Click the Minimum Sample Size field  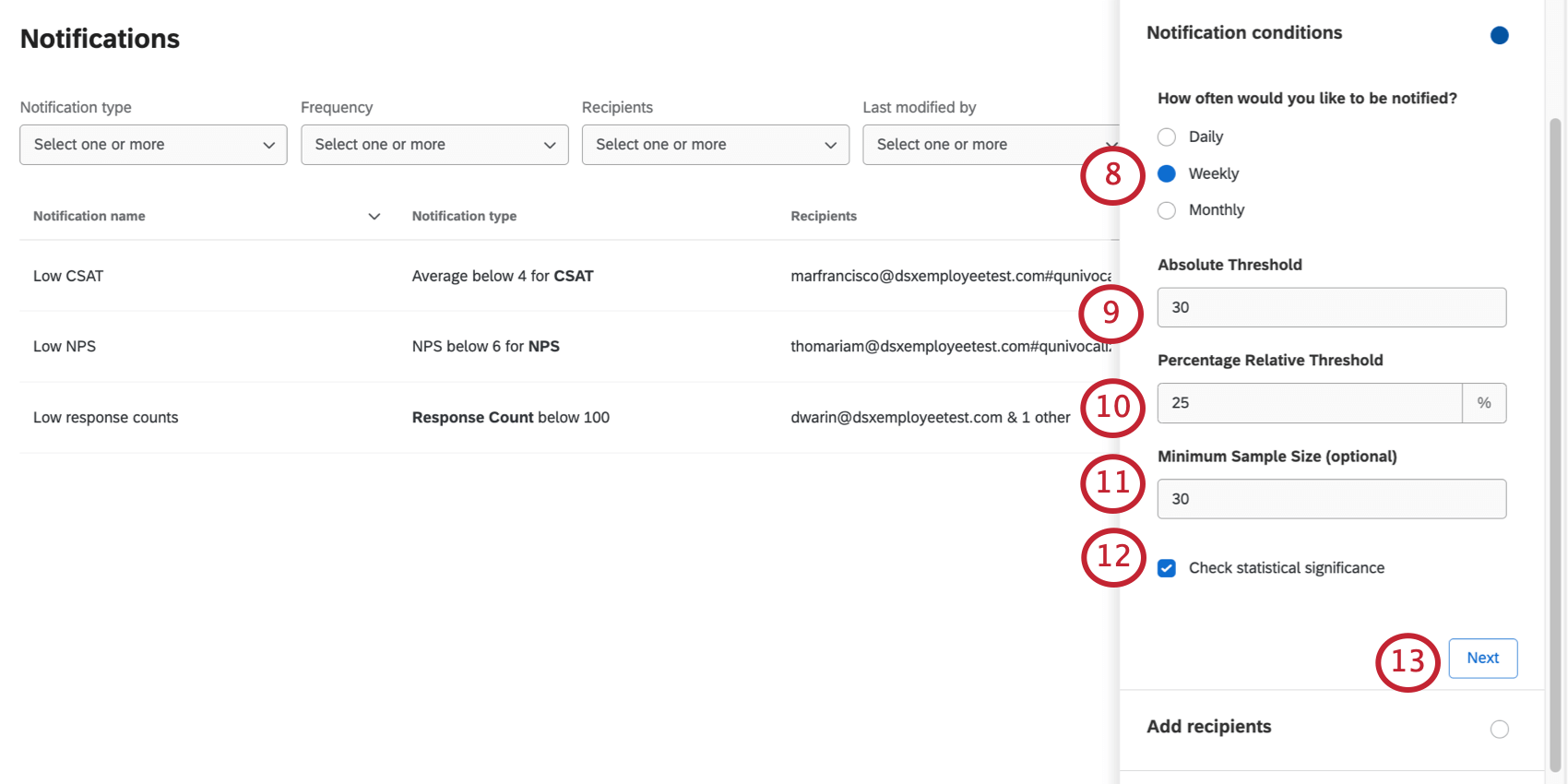(x=1331, y=499)
